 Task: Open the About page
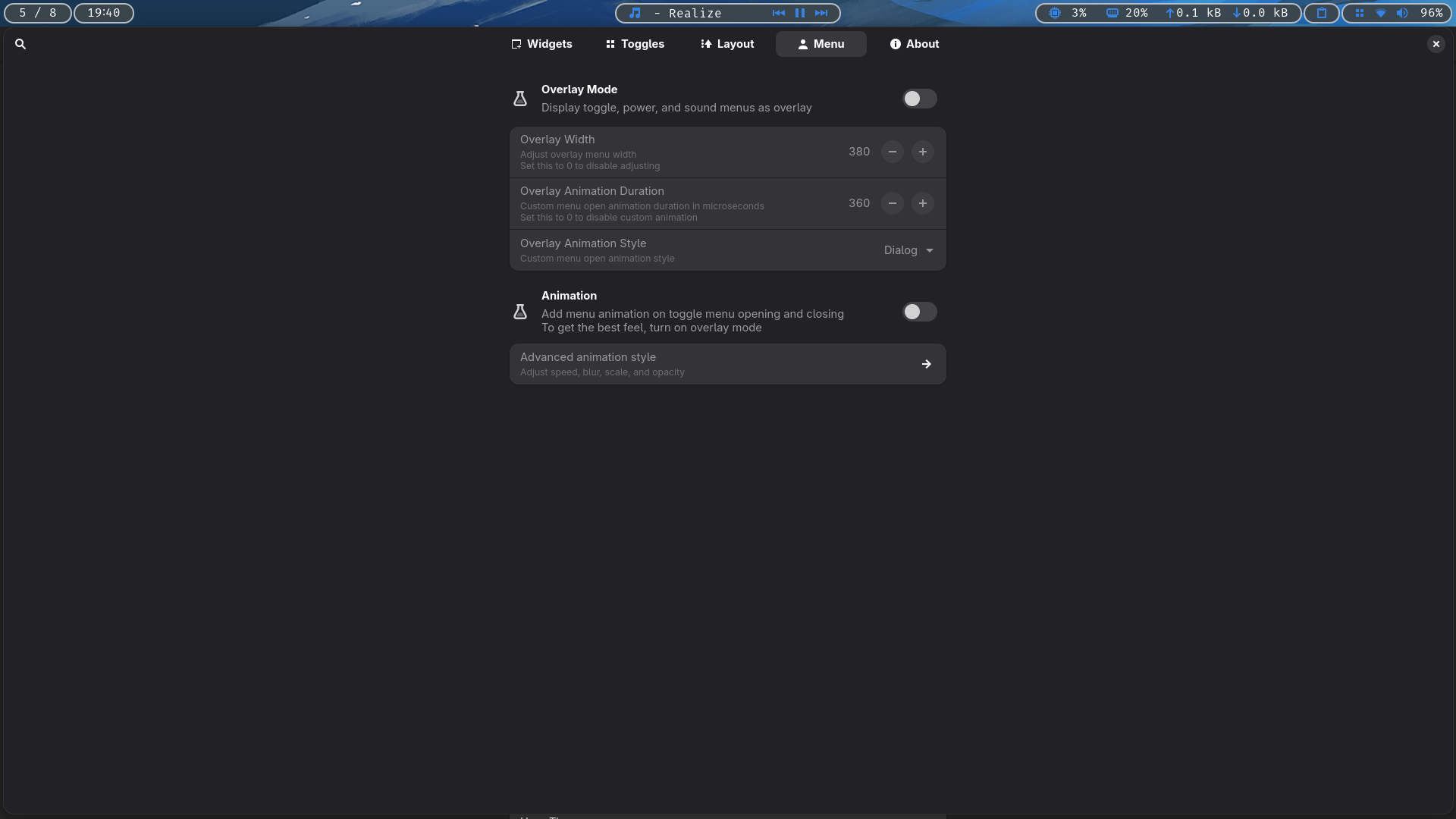tap(914, 44)
